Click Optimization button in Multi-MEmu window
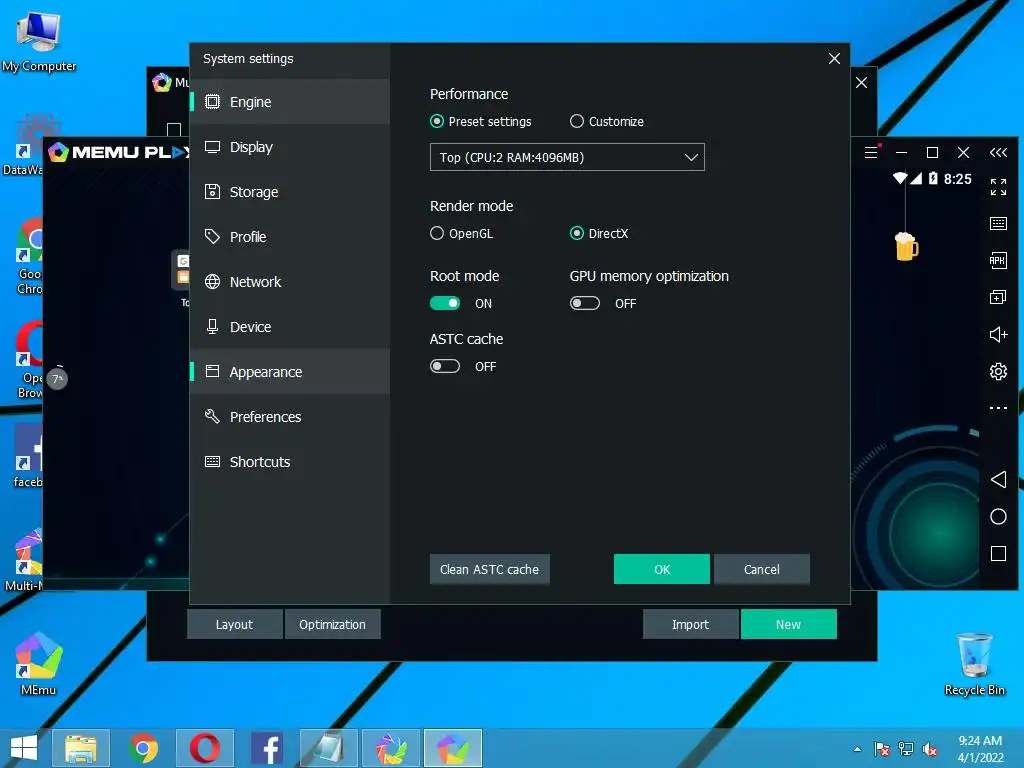 pyautogui.click(x=332, y=624)
